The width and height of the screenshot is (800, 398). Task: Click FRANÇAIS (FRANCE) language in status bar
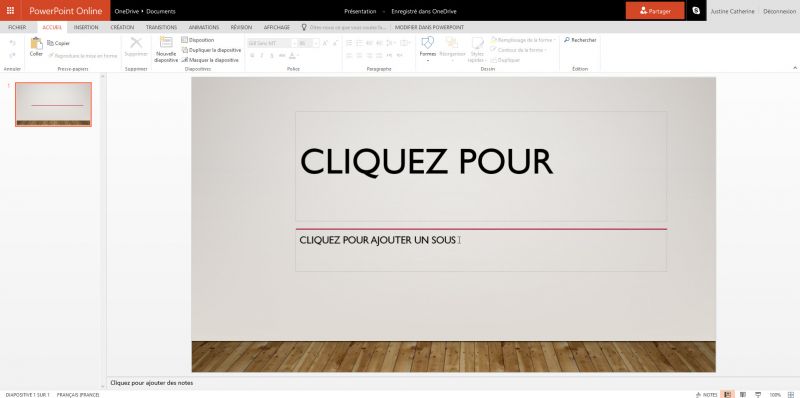pyautogui.click(x=78, y=394)
